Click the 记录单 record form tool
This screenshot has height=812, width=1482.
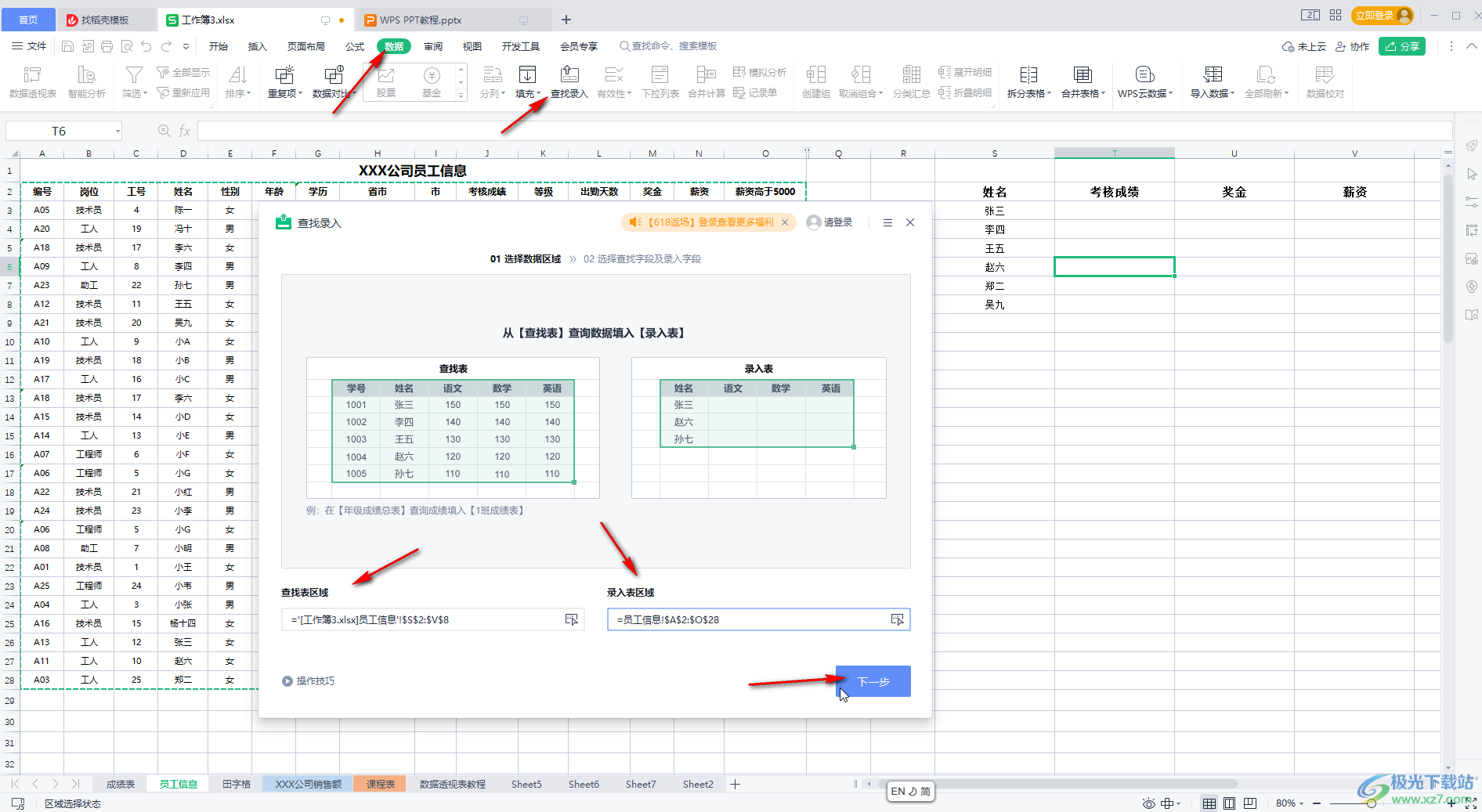(755, 92)
